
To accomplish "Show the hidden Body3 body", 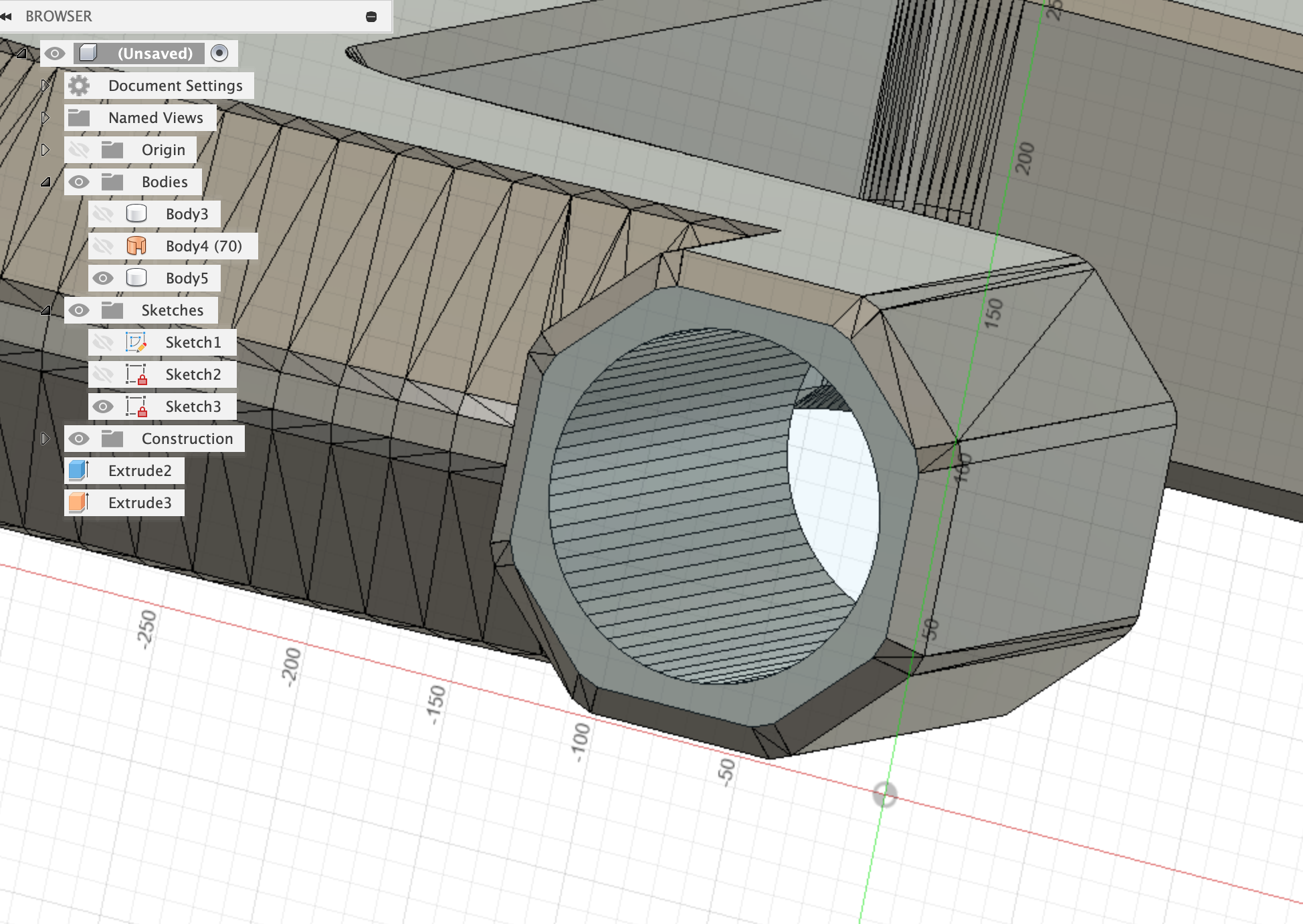I will tap(103, 214).
